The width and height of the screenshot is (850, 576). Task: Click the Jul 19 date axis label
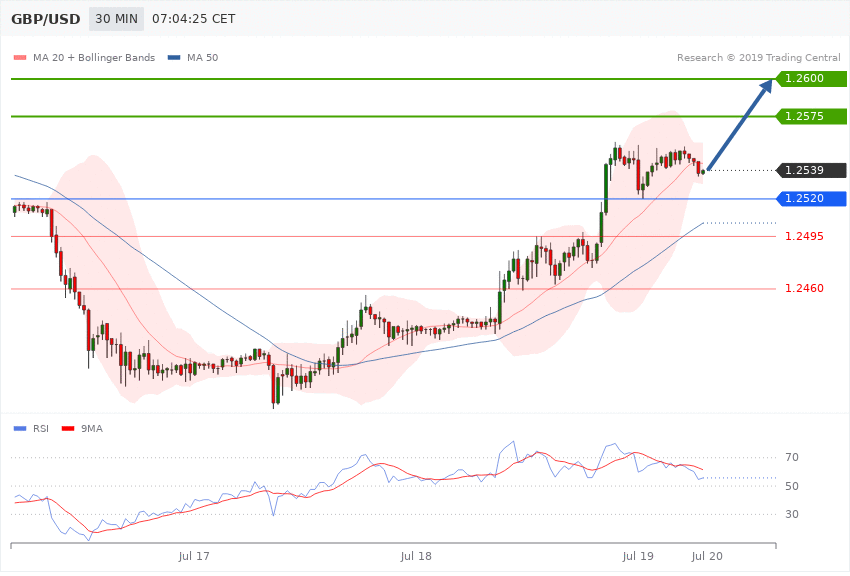pyautogui.click(x=638, y=556)
